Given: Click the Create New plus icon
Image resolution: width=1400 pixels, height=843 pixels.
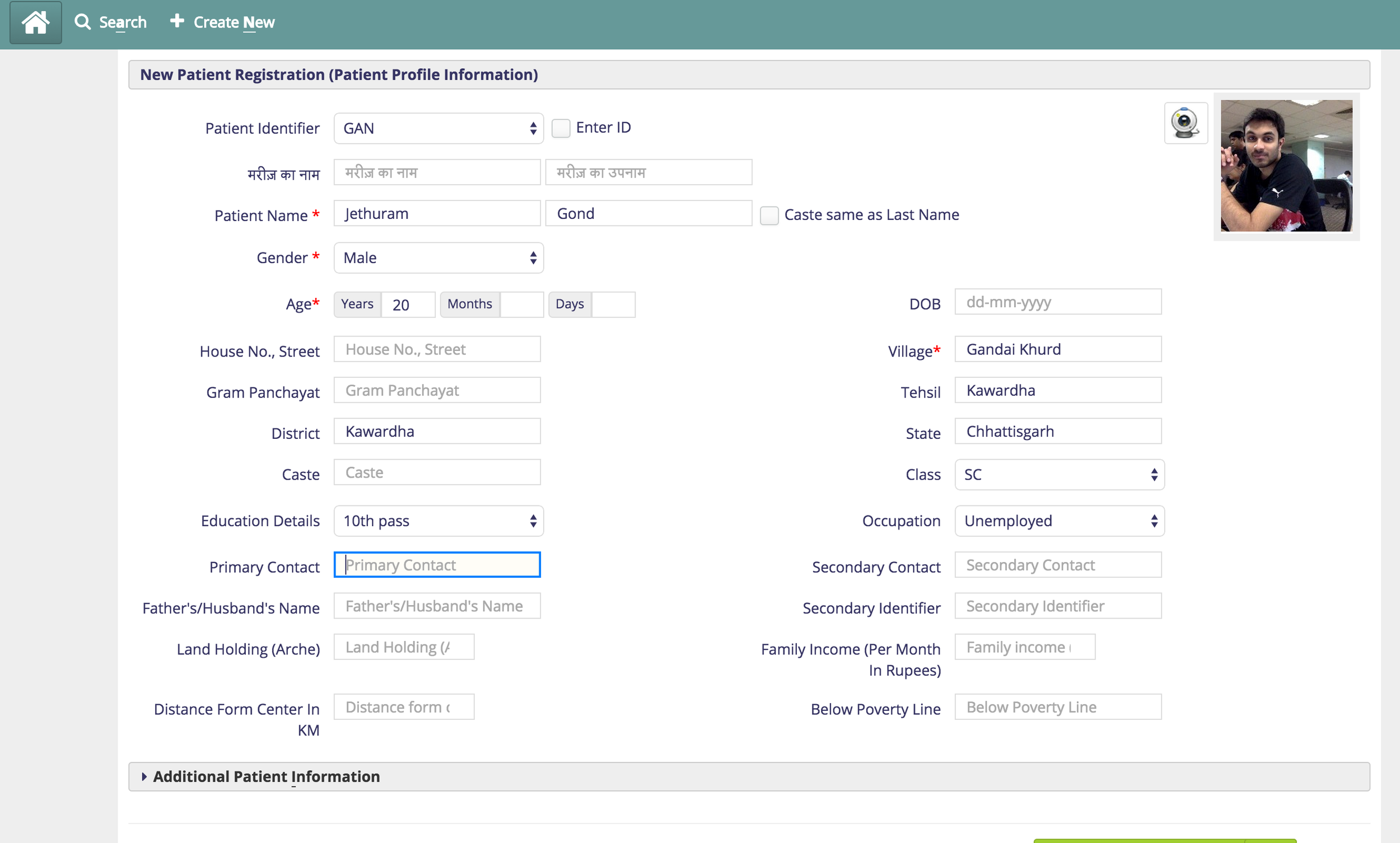Looking at the screenshot, I should (x=177, y=21).
